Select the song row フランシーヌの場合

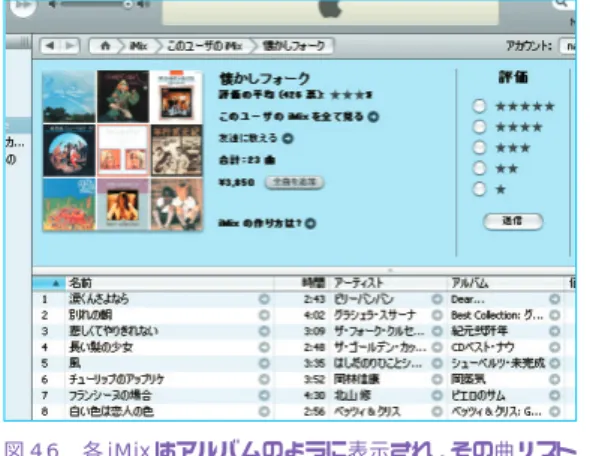click(304, 395)
